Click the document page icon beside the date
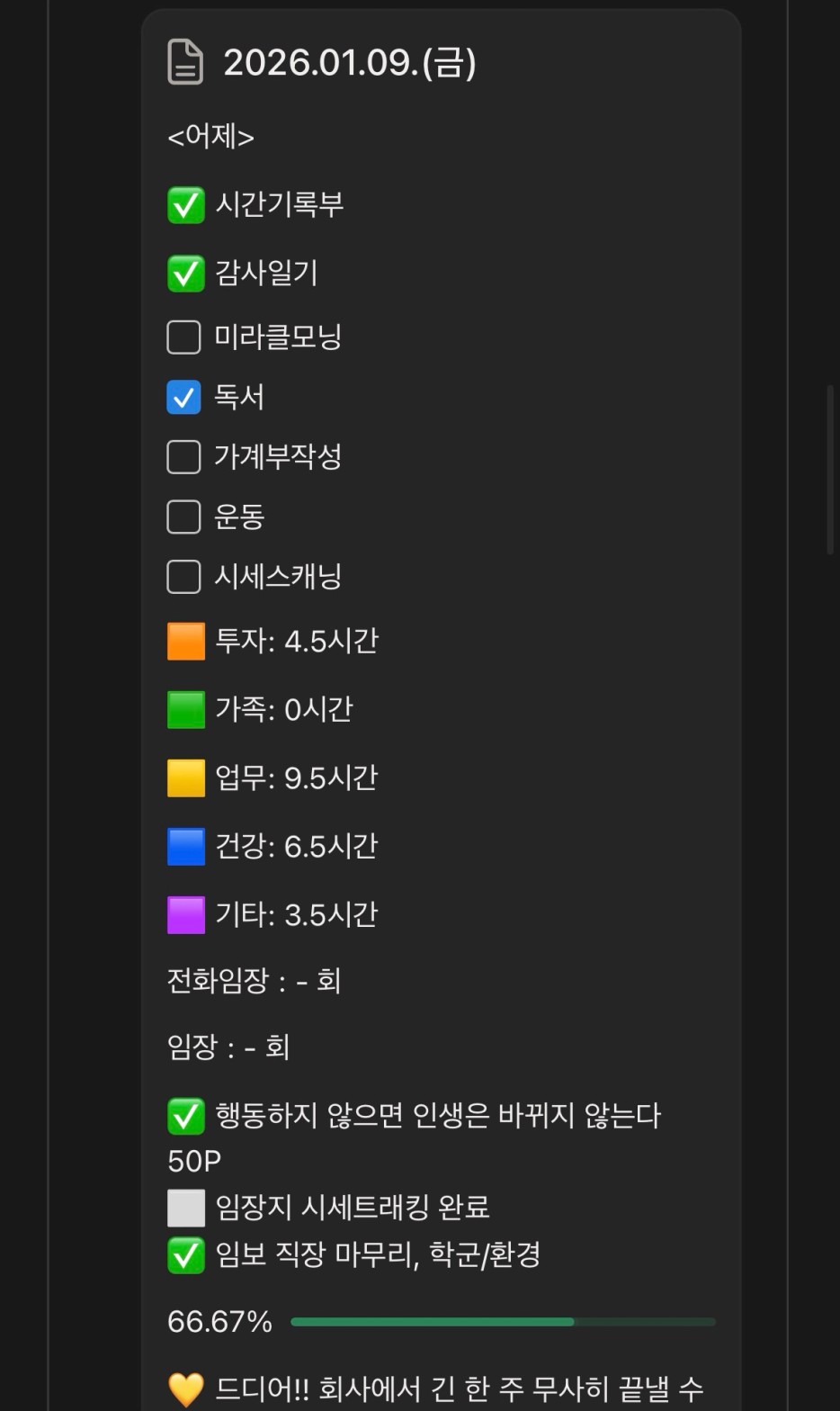The height and width of the screenshot is (1411, 840). point(185,62)
